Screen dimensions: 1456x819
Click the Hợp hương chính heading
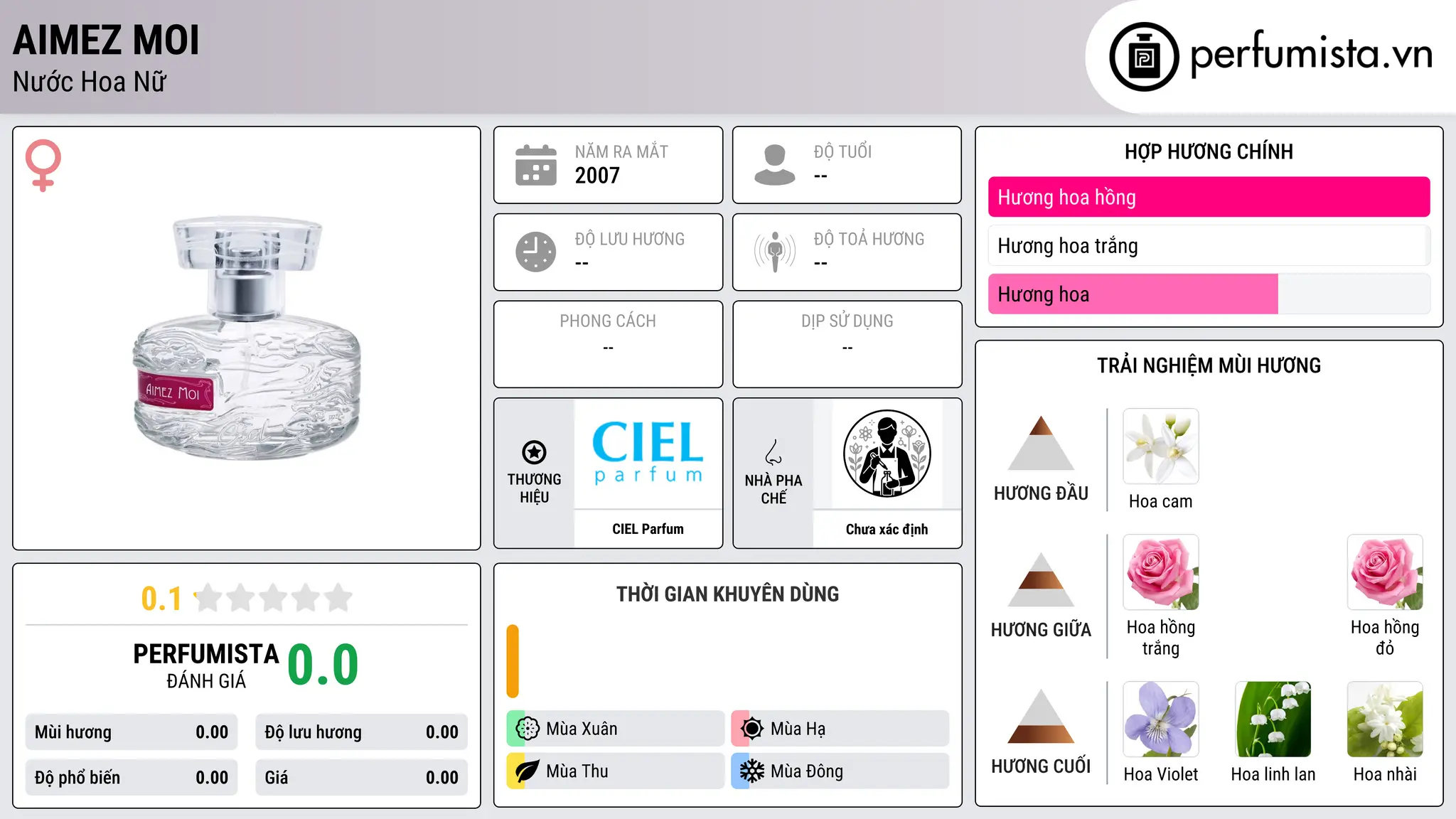tap(1209, 151)
